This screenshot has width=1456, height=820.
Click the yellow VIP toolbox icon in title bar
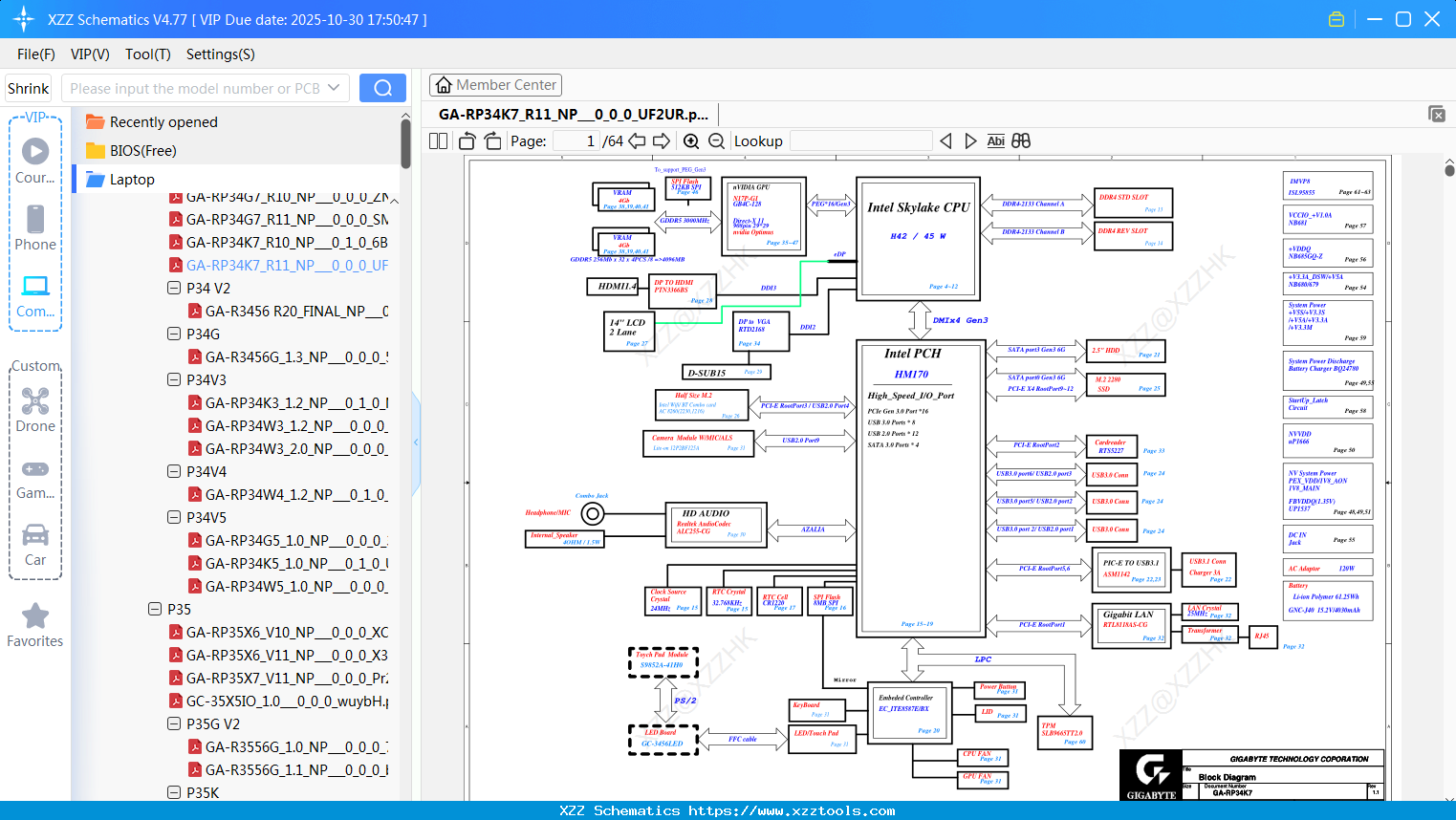click(1336, 19)
